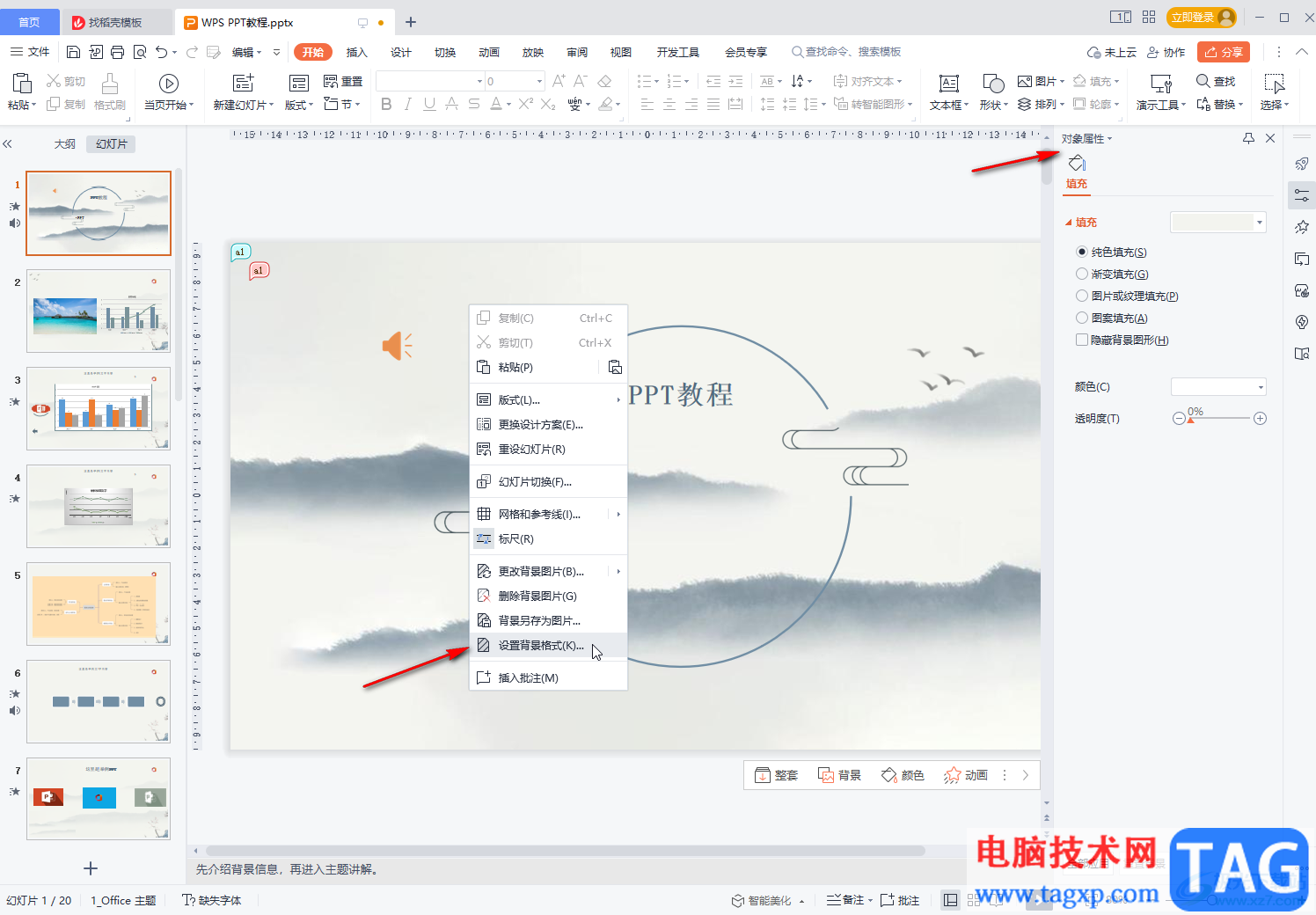Viewport: 1316px width, 915px height.
Task: Click the Paste options icon in context menu
Action: point(615,367)
